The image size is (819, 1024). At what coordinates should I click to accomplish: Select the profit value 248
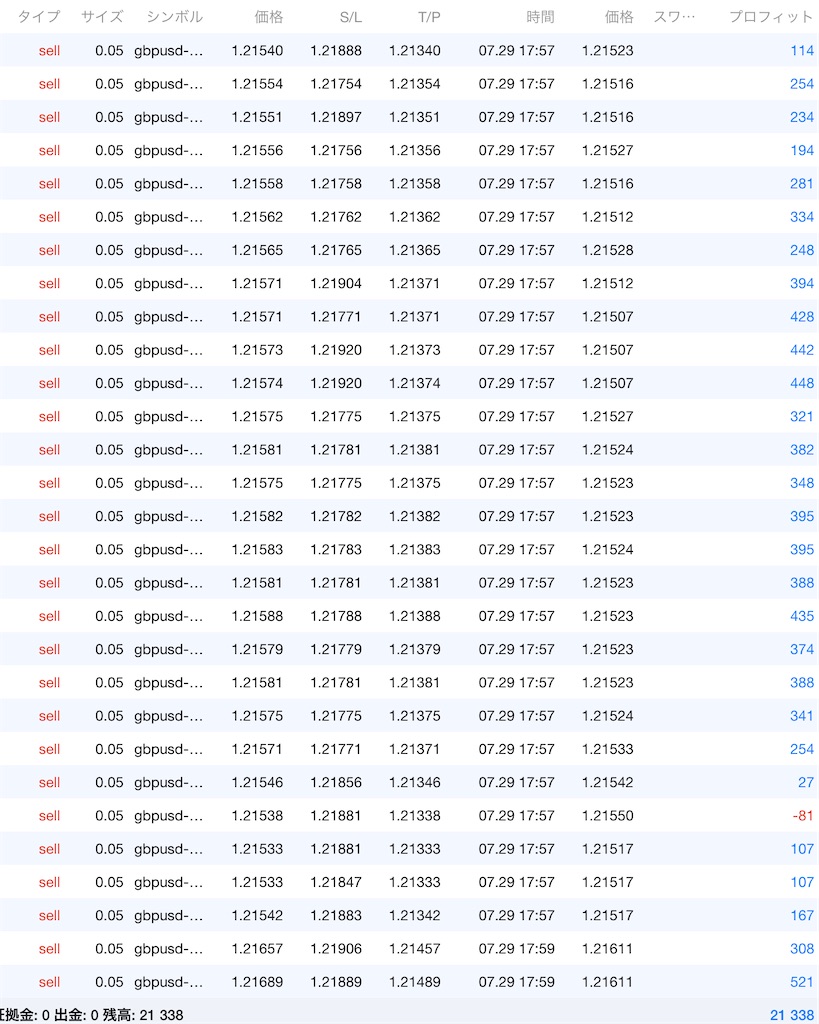coord(802,250)
